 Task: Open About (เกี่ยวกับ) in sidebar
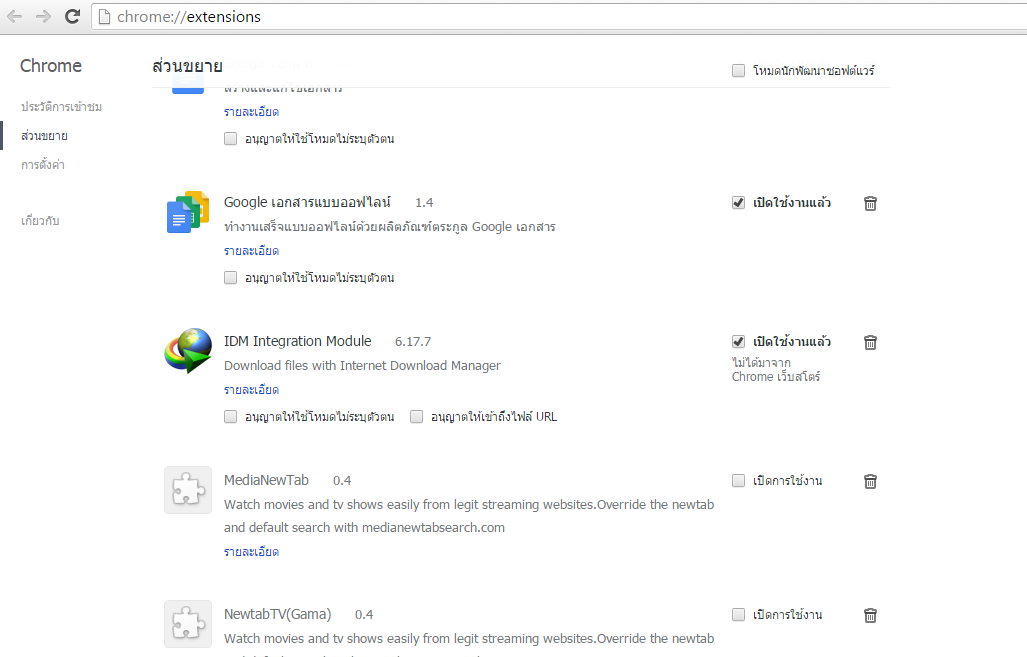tap(40, 221)
